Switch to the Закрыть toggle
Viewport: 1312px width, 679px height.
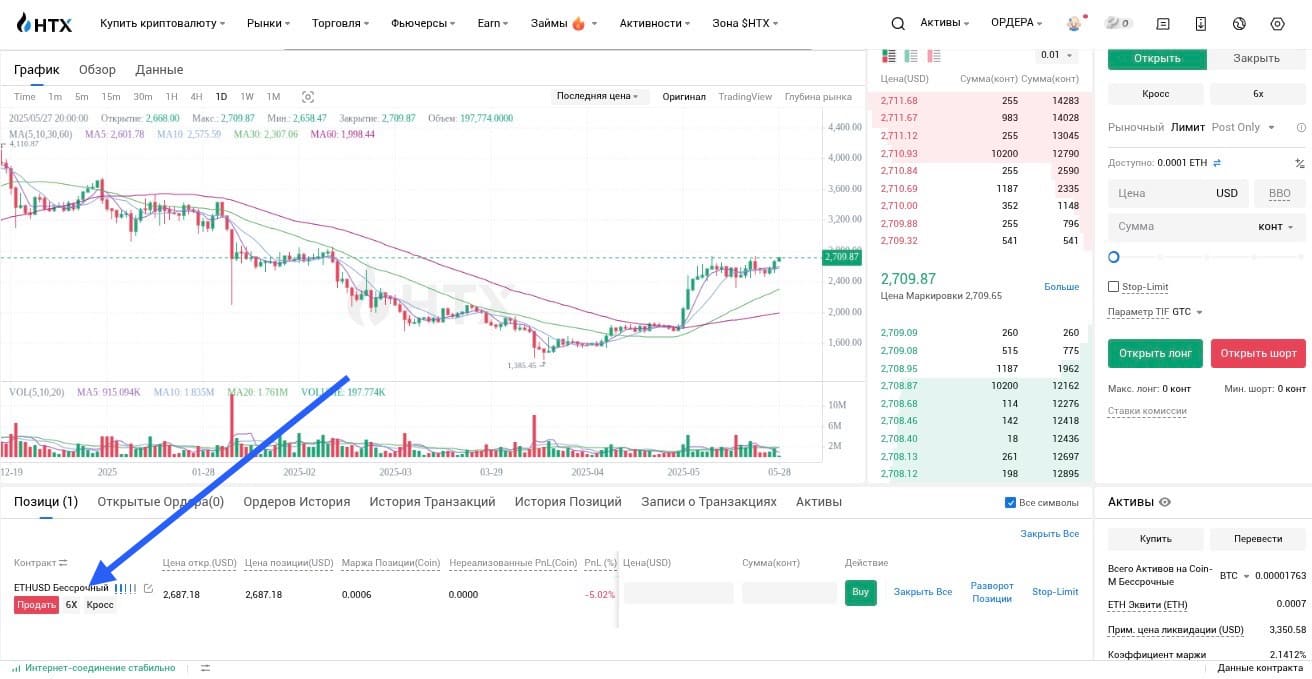tap(1256, 58)
